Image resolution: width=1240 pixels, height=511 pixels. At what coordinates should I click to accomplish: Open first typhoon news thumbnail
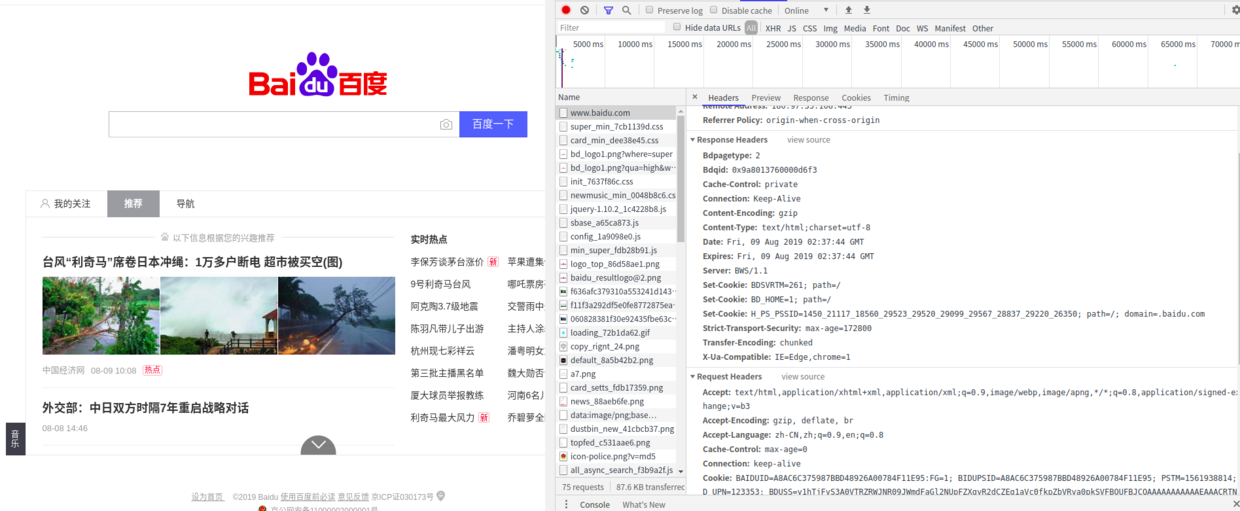(100, 315)
